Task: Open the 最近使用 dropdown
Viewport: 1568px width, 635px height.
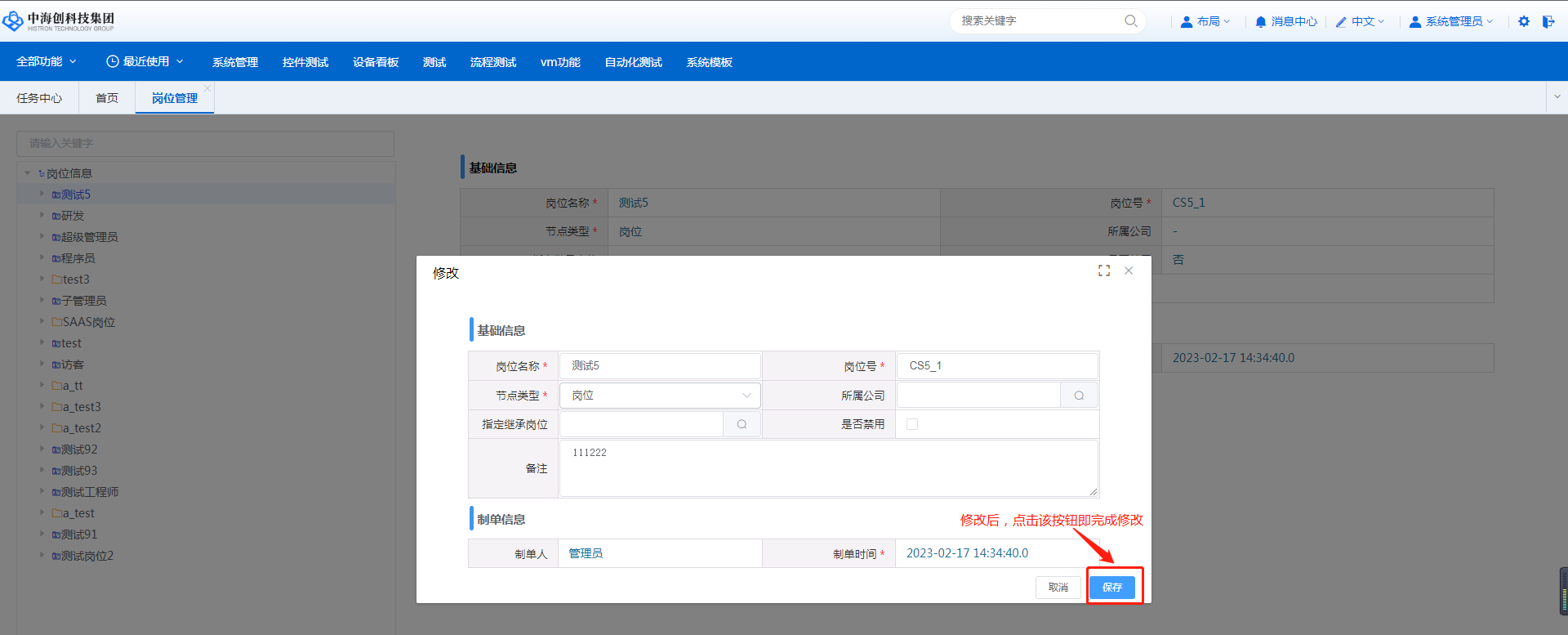Action: point(145,61)
